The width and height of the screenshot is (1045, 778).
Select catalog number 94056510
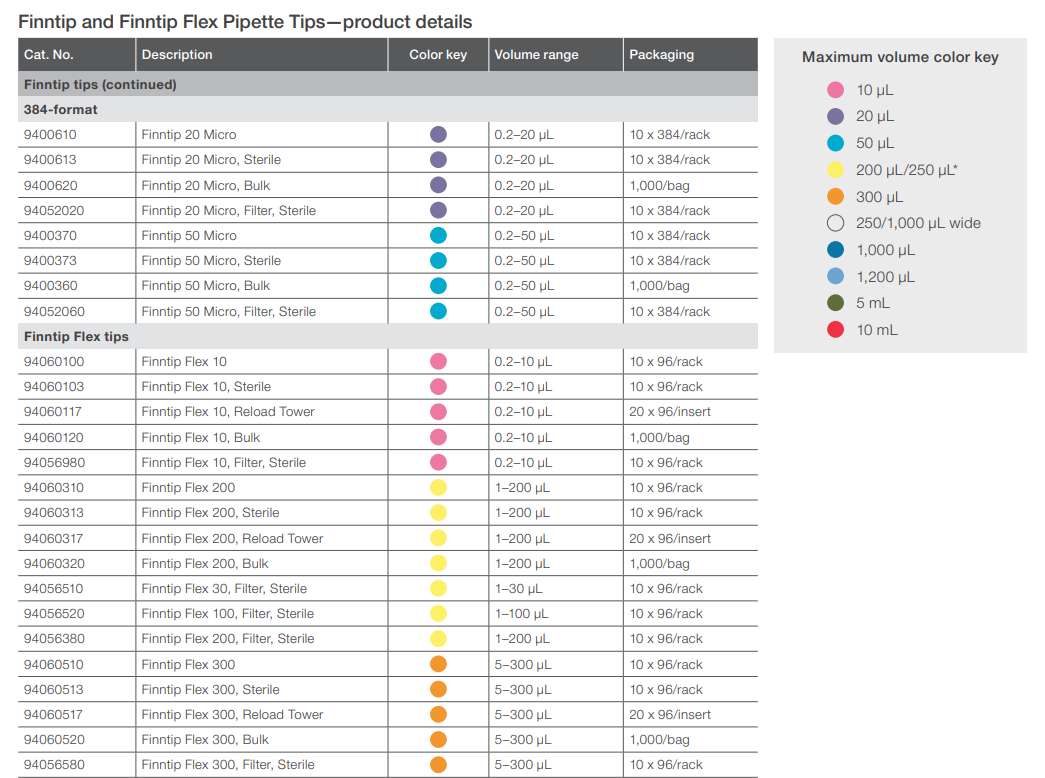click(x=53, y=589)
